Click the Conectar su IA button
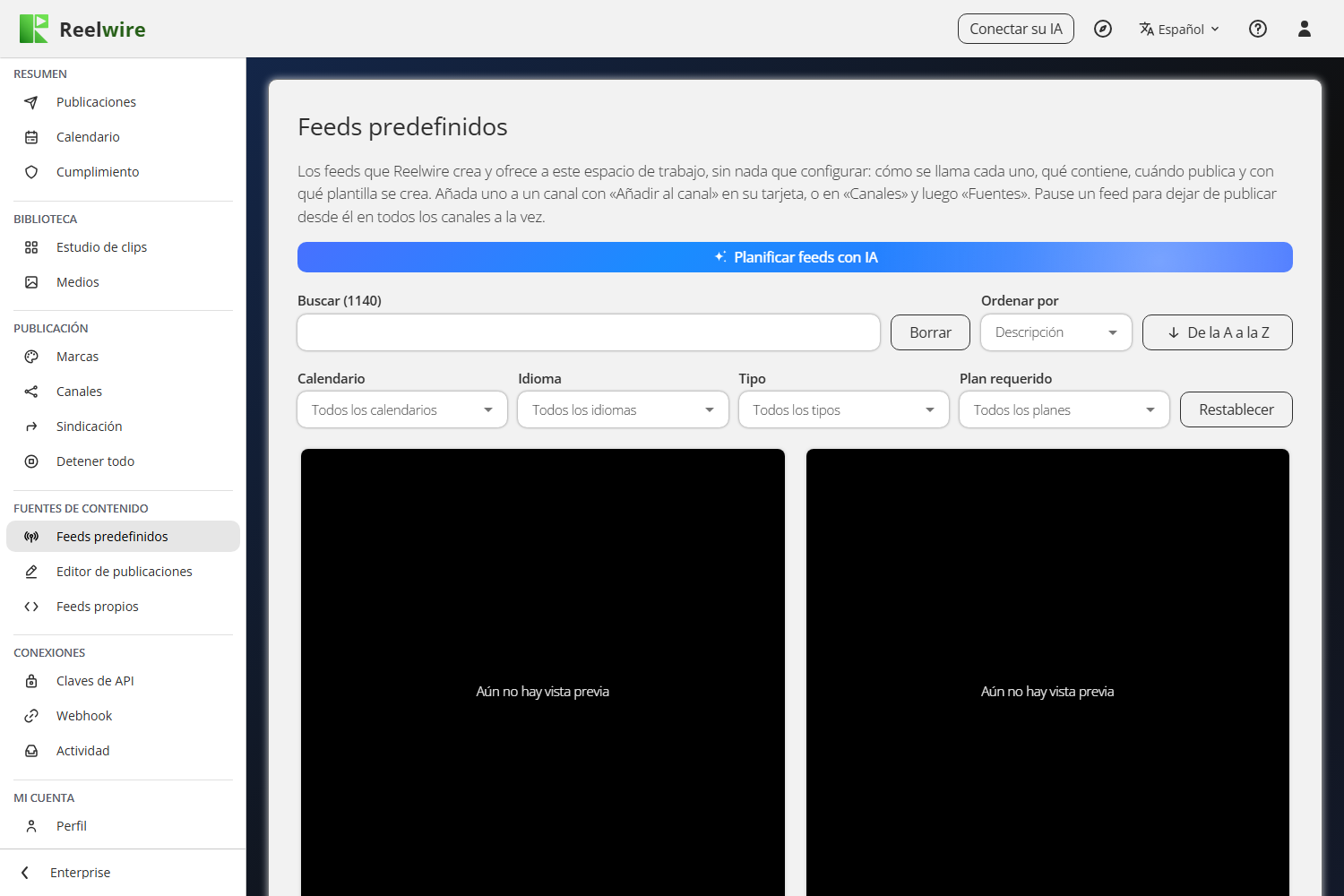1344x896 pixels. [x=1016, y=29]
